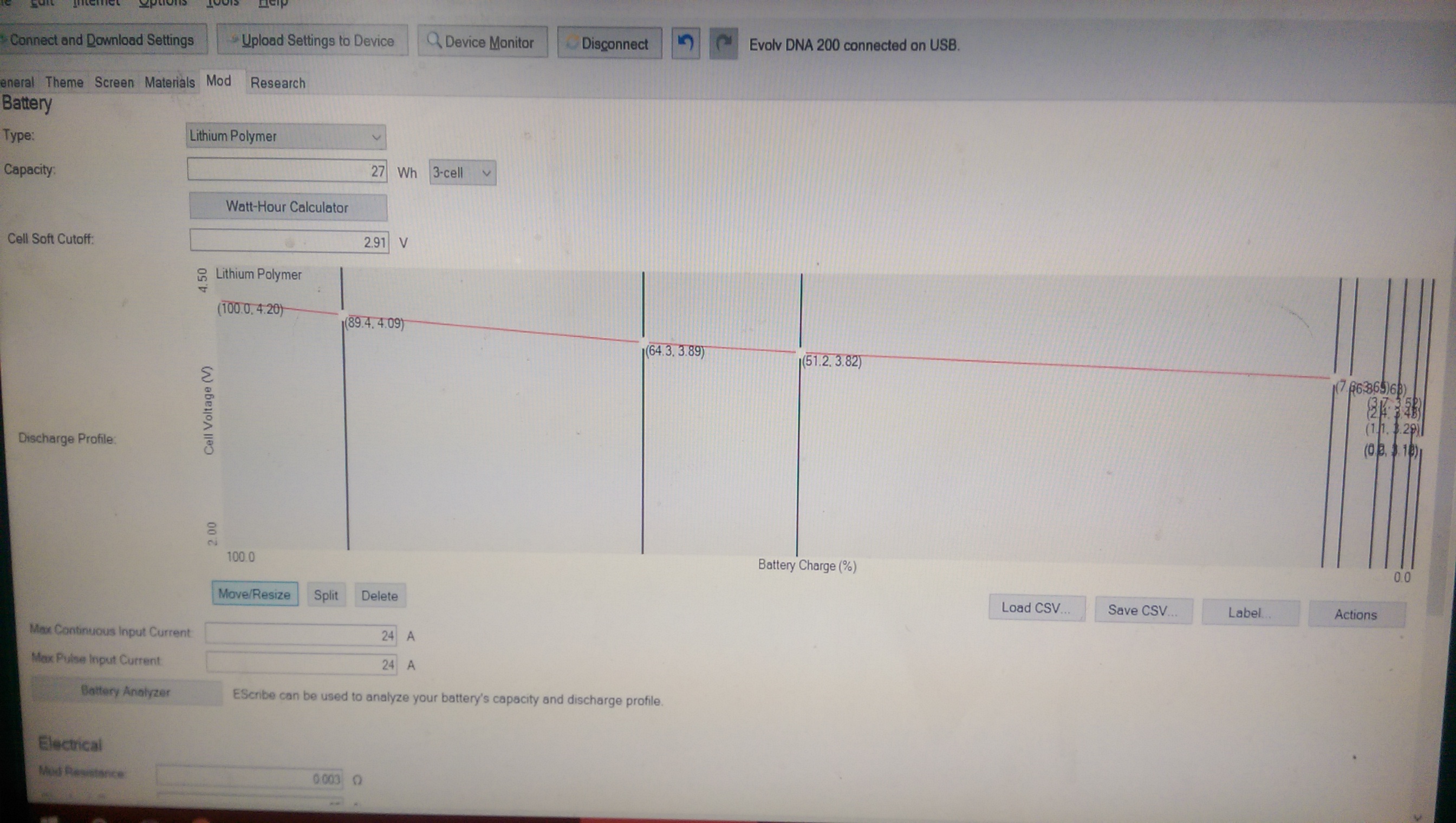Screen dimensions: 1456x823
Task: Open the Watt-Hour Calculator
Action: (287, 207)
